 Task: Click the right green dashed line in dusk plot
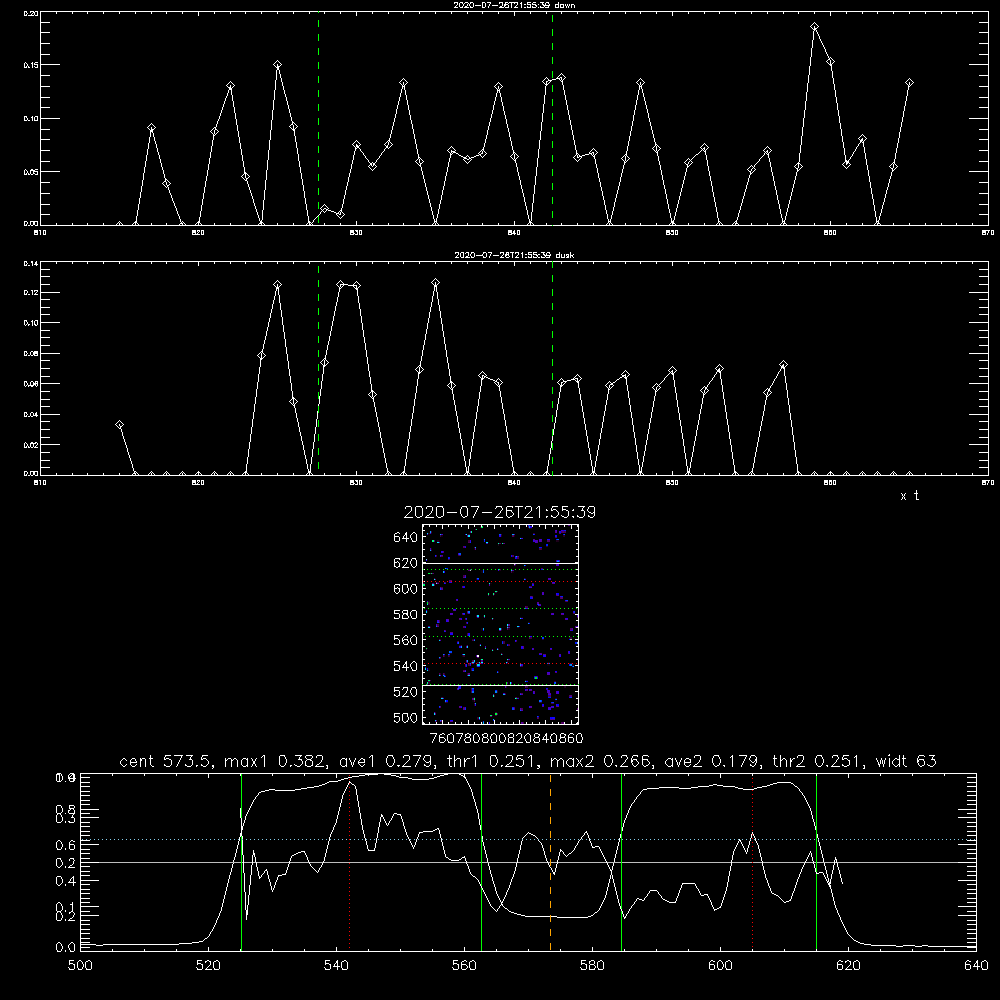(x=552, y=369)
